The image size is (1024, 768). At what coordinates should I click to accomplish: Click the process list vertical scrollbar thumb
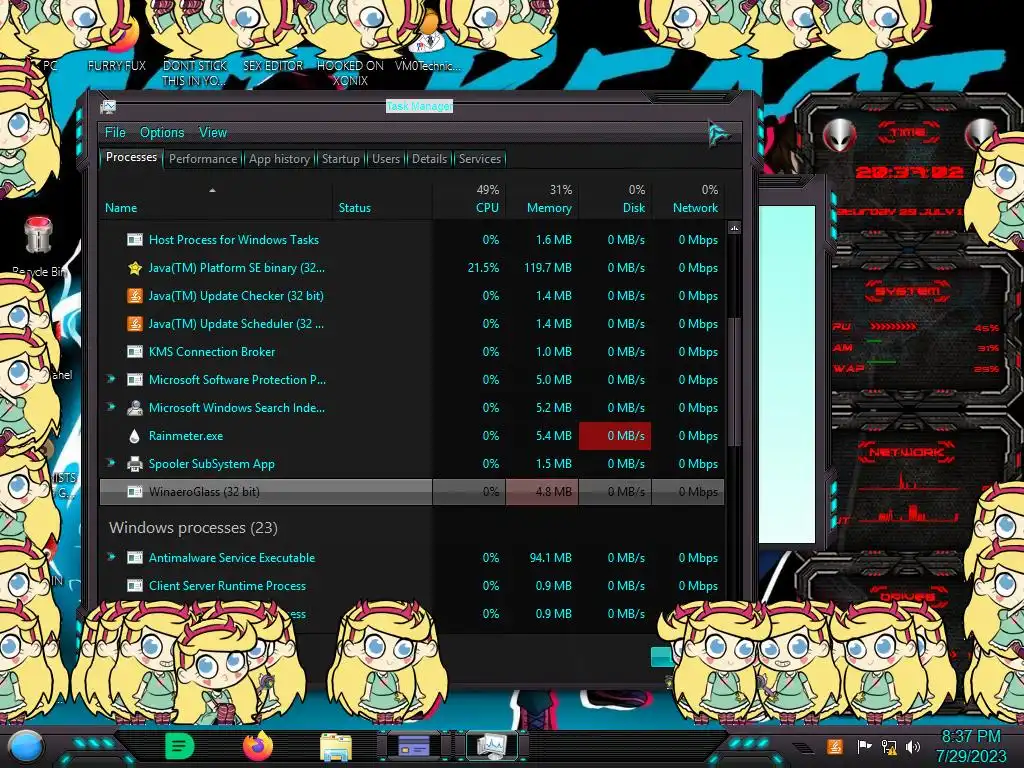tap(734, 381)
